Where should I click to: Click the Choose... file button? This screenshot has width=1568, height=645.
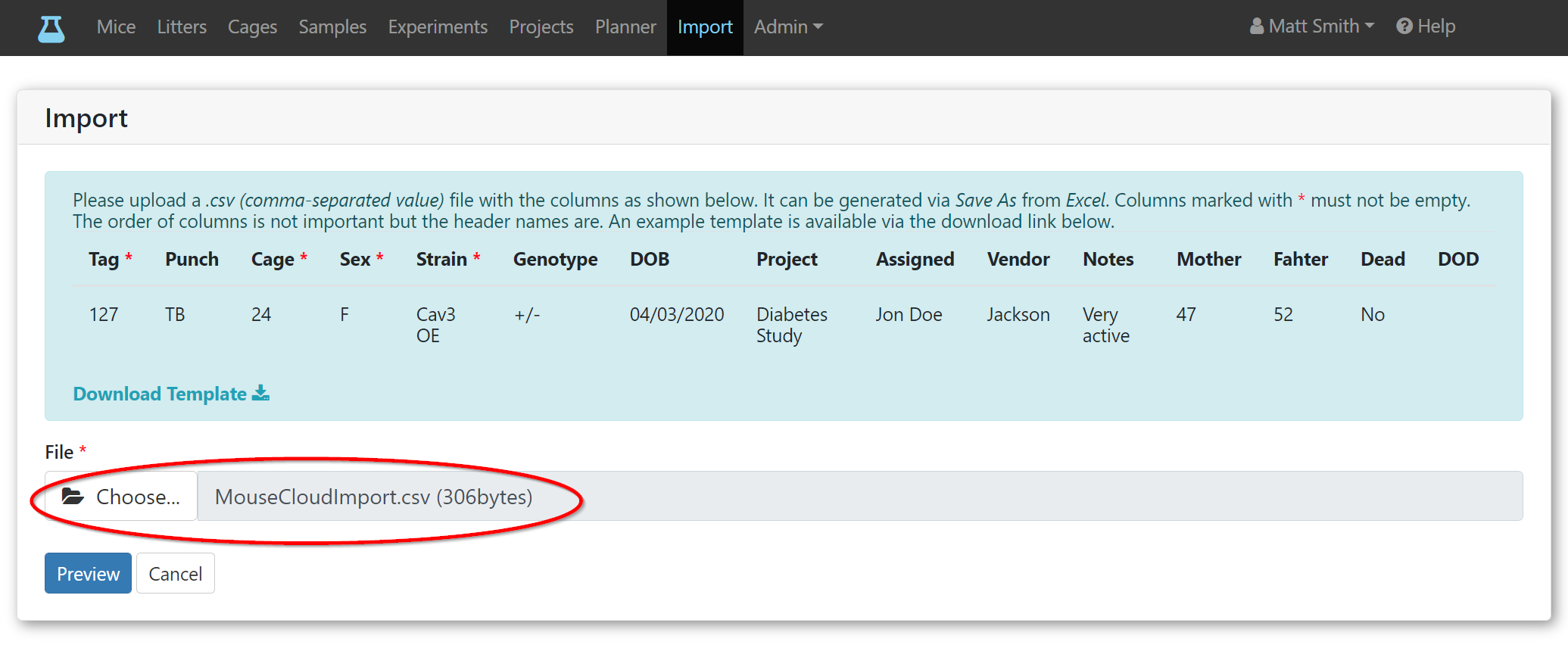[121, 496]
